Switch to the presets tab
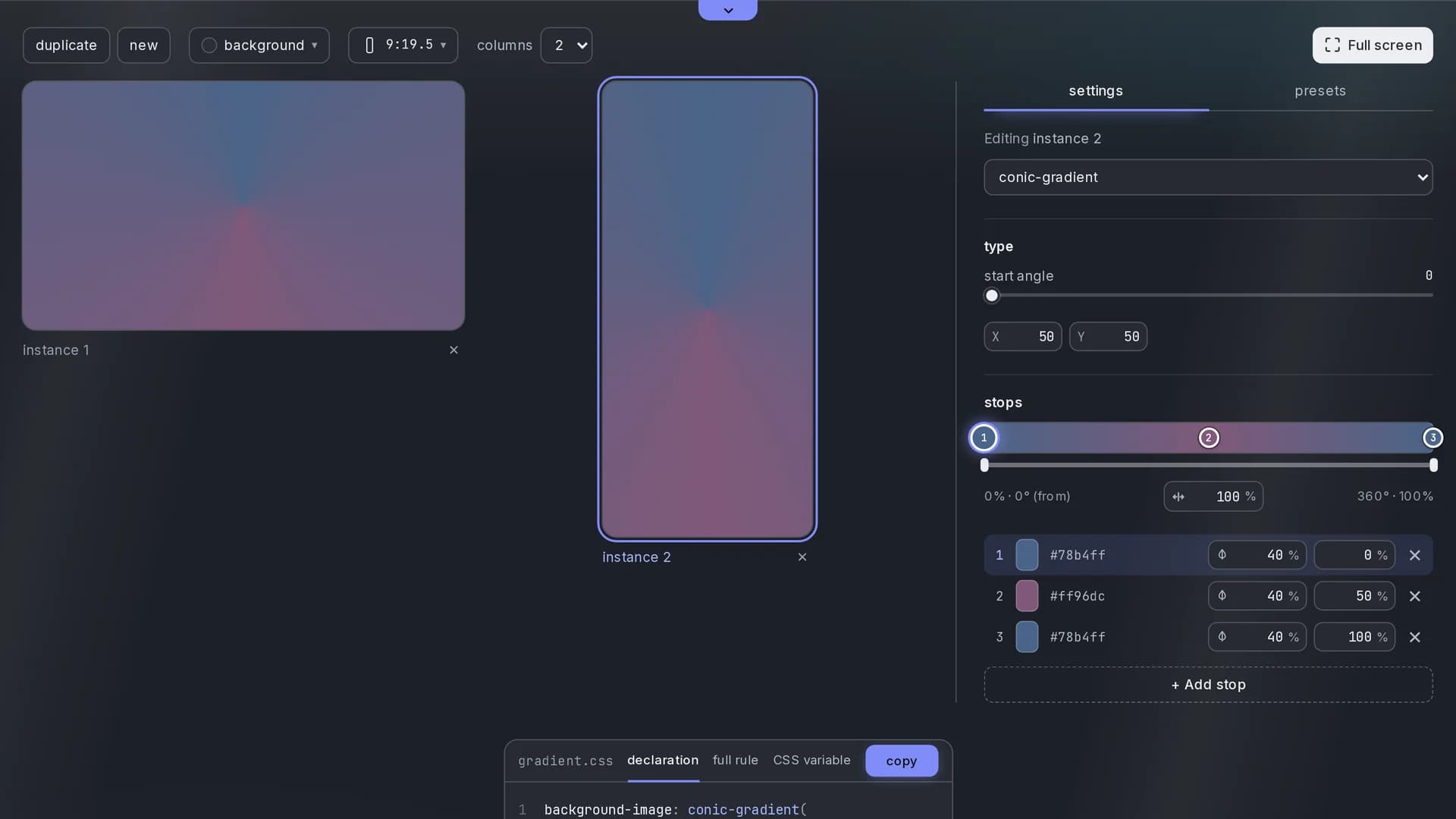The height and width of the screenshot is (819, 1456). coord(1320,91)
